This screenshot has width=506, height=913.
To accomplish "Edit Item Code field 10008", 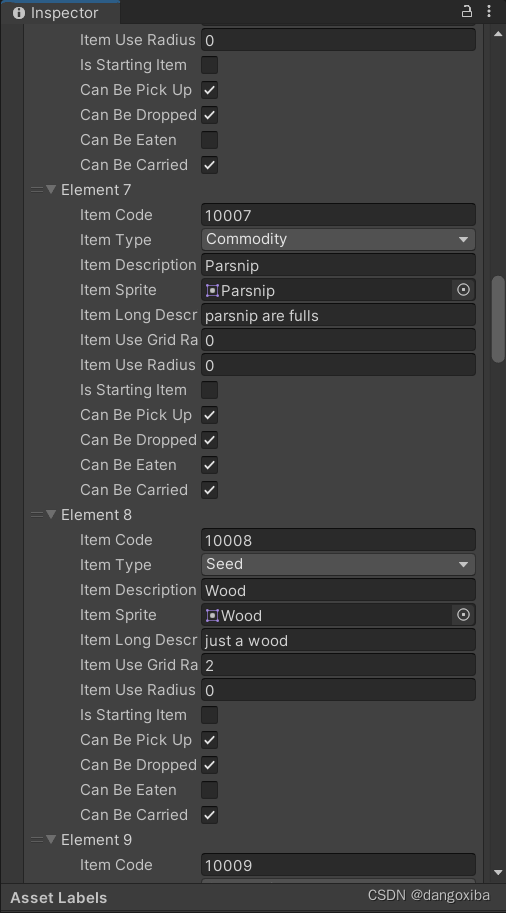I will pyautogui.click(x=338, y=540).
